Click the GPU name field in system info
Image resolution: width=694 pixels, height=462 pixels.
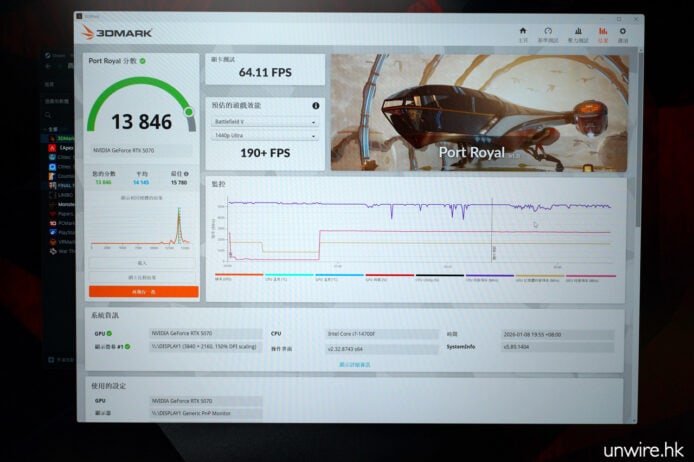[206, 333]
